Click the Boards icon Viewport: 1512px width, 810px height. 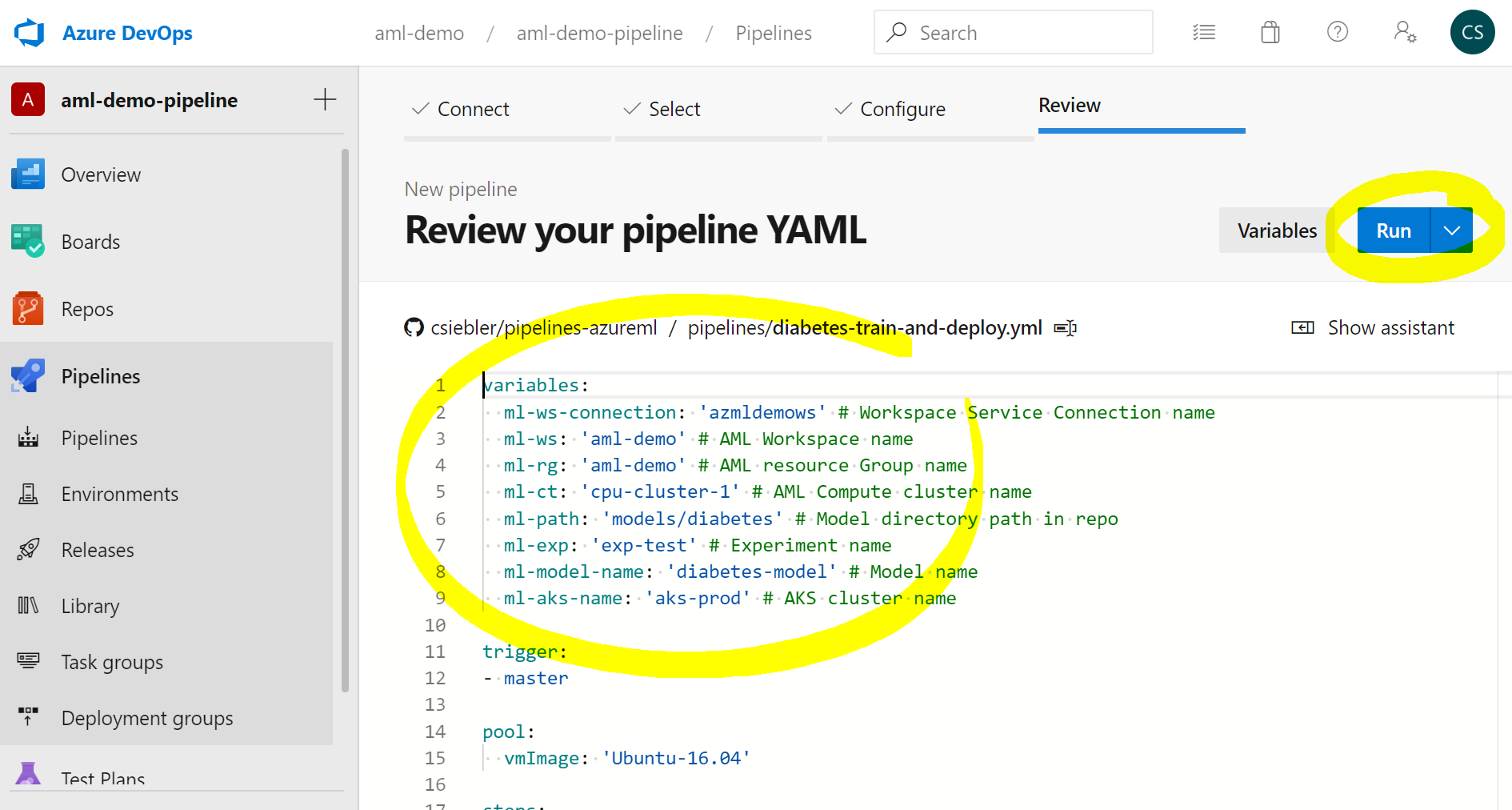28,241
